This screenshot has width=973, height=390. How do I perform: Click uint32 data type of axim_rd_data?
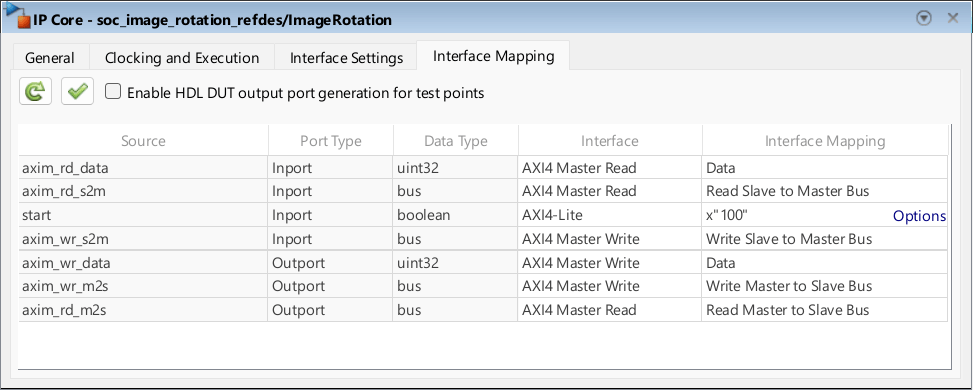click(x=455, y=168)
